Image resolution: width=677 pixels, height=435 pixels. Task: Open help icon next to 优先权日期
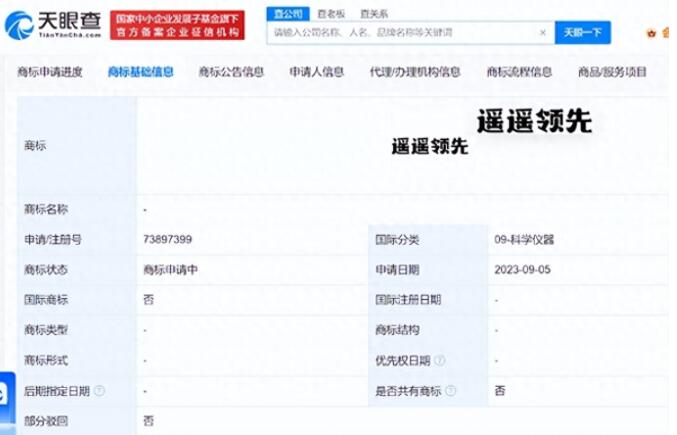pyautogui.click(x=440, y=360)
